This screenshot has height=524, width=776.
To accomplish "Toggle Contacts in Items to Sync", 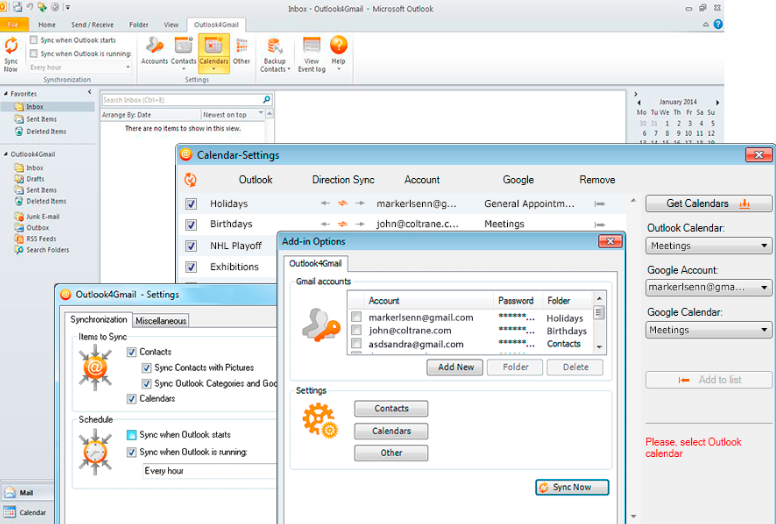I will click(x=131, y=352).
